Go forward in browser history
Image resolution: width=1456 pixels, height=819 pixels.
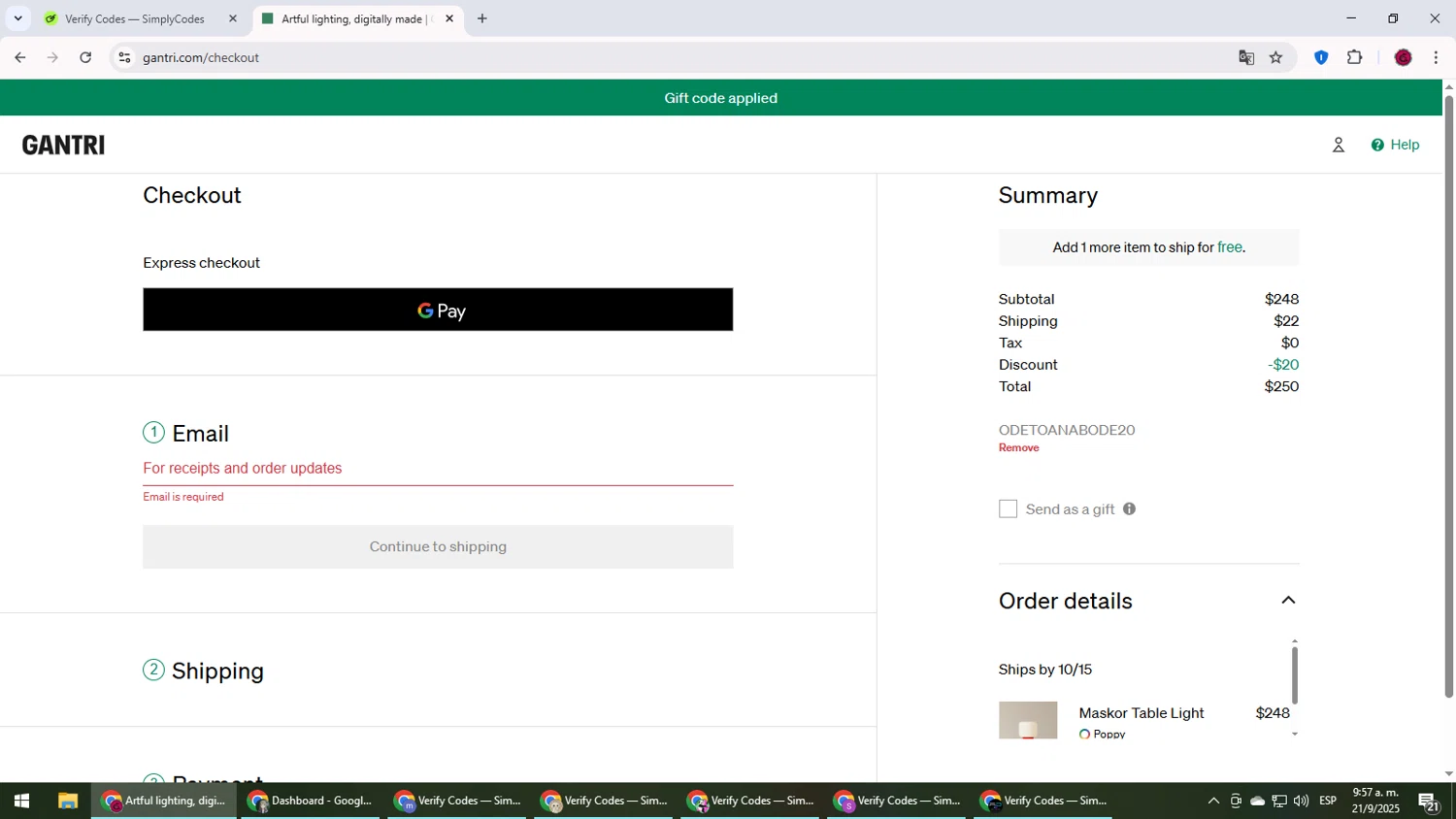pyautogui.click(x=52, y=58)
